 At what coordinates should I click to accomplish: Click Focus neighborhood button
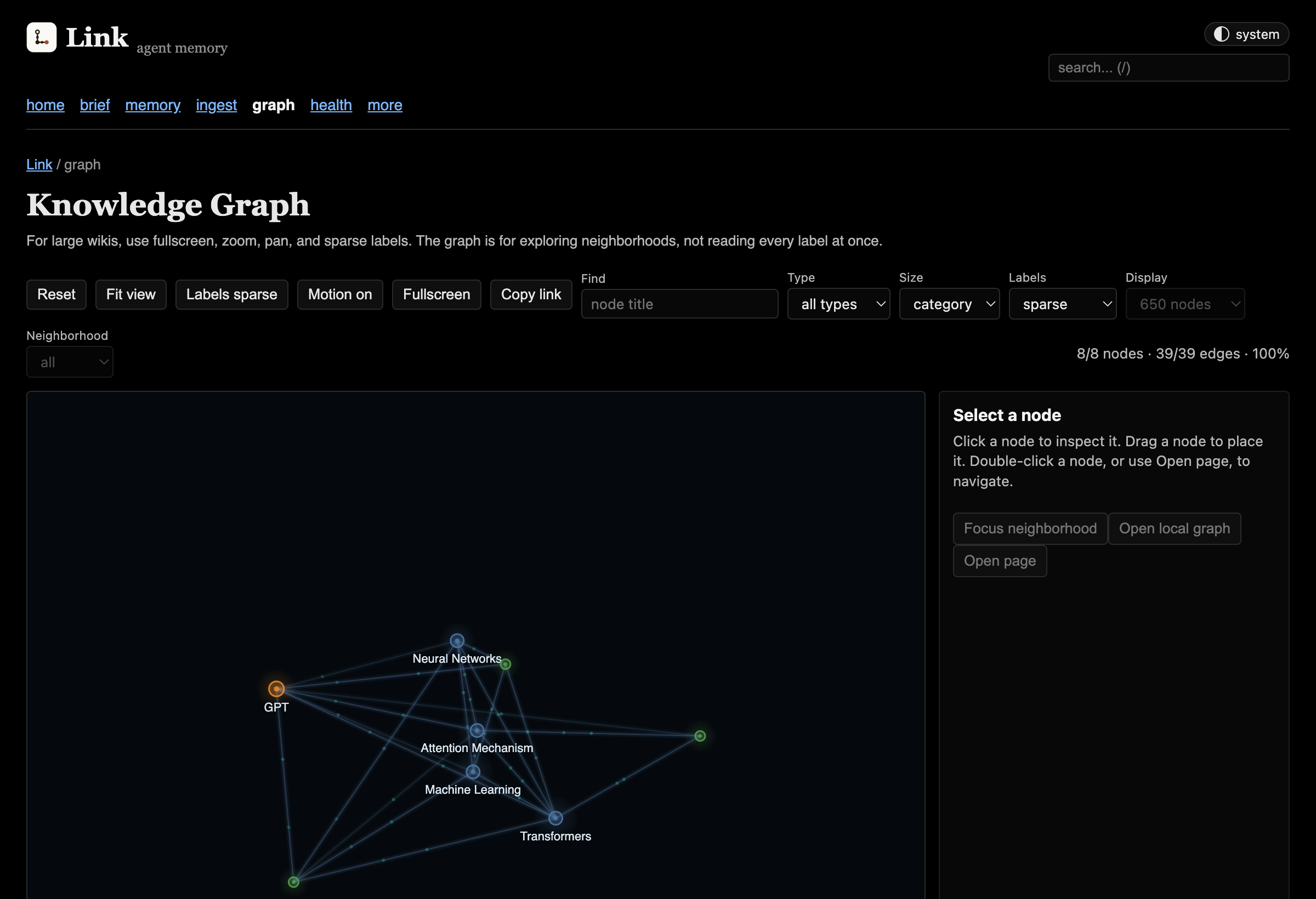coord(1030,529)
